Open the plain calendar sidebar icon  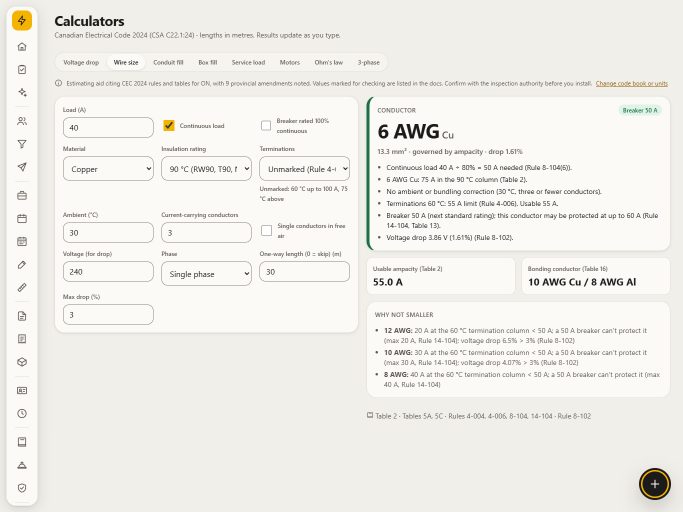click(22, 218)
